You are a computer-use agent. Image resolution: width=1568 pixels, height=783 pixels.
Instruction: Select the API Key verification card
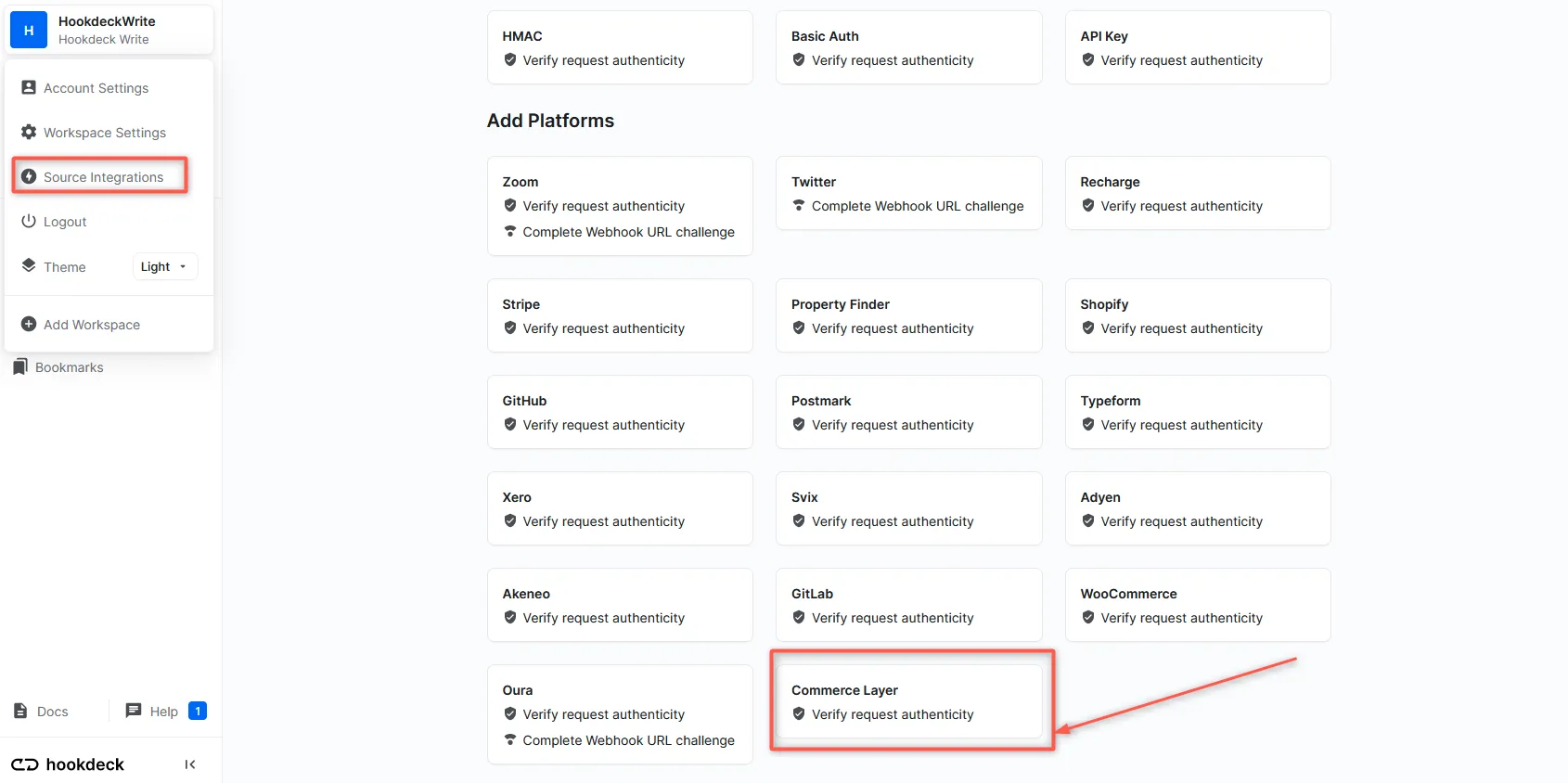[x=1198, y=47]
